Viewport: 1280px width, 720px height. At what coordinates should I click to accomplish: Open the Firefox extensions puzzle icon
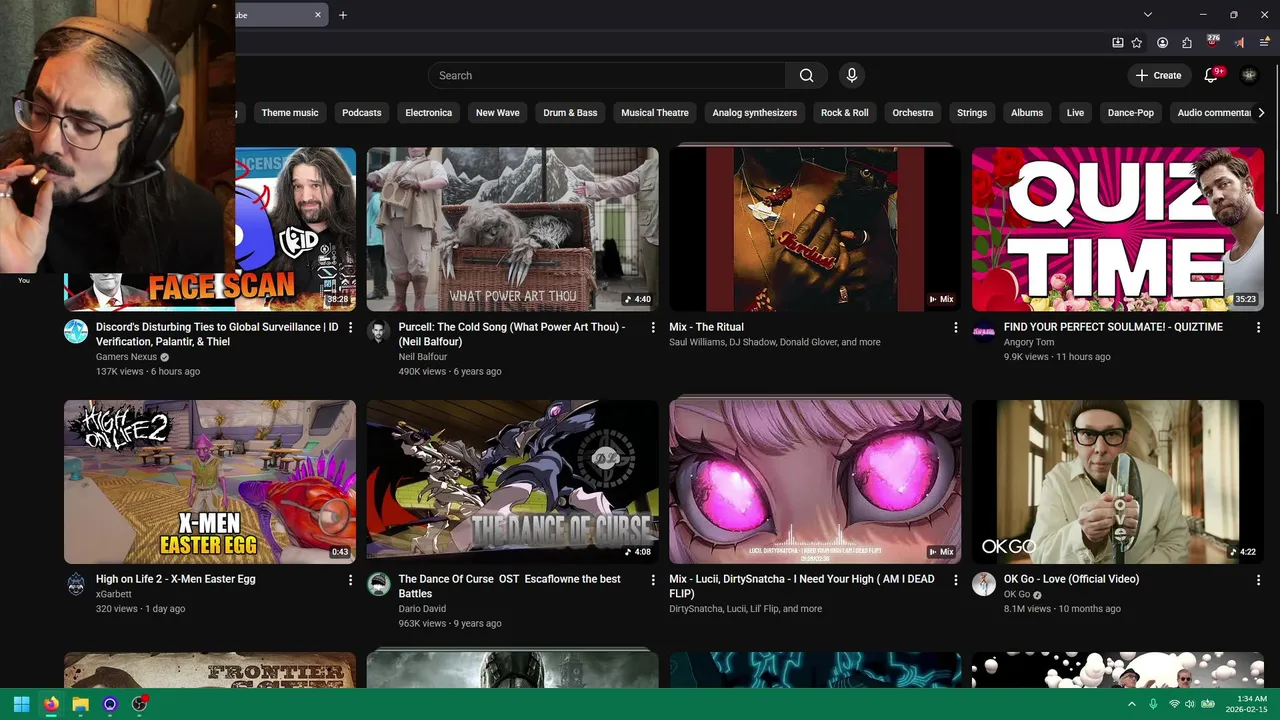(x=1187, y=43)
